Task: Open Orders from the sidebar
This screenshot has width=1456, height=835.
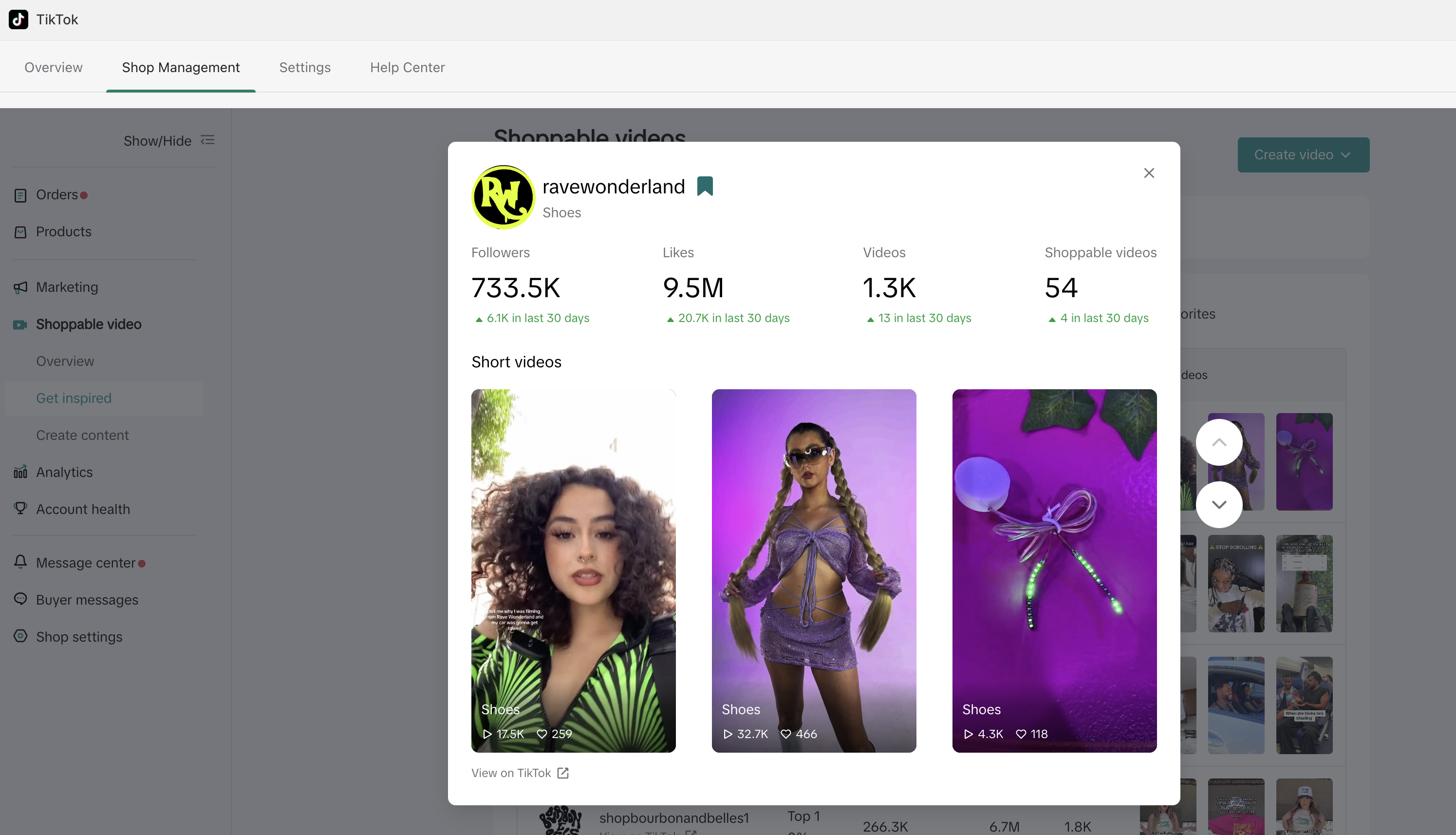Action: click(57, 195)
